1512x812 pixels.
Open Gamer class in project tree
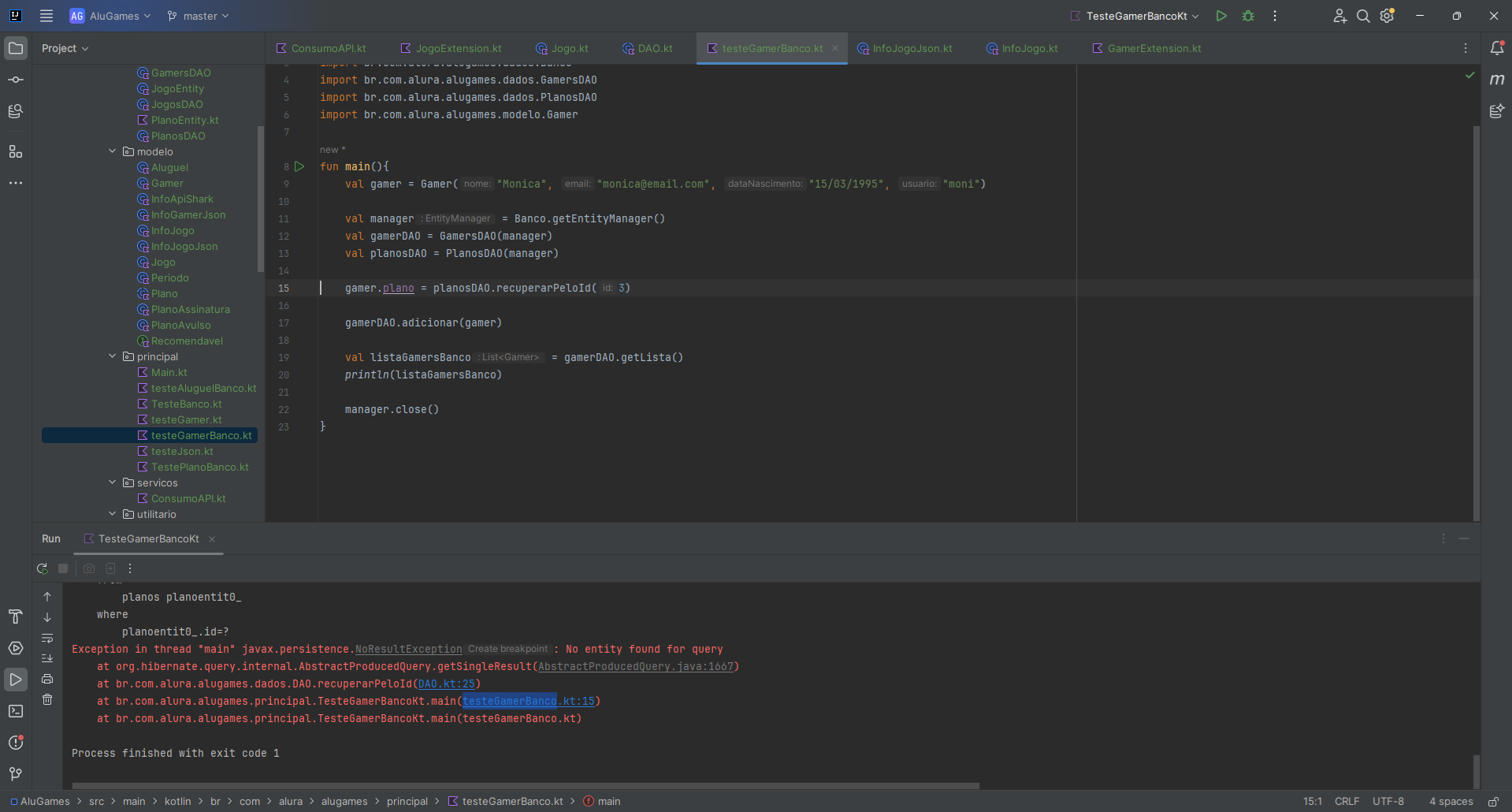pos(167,183)
